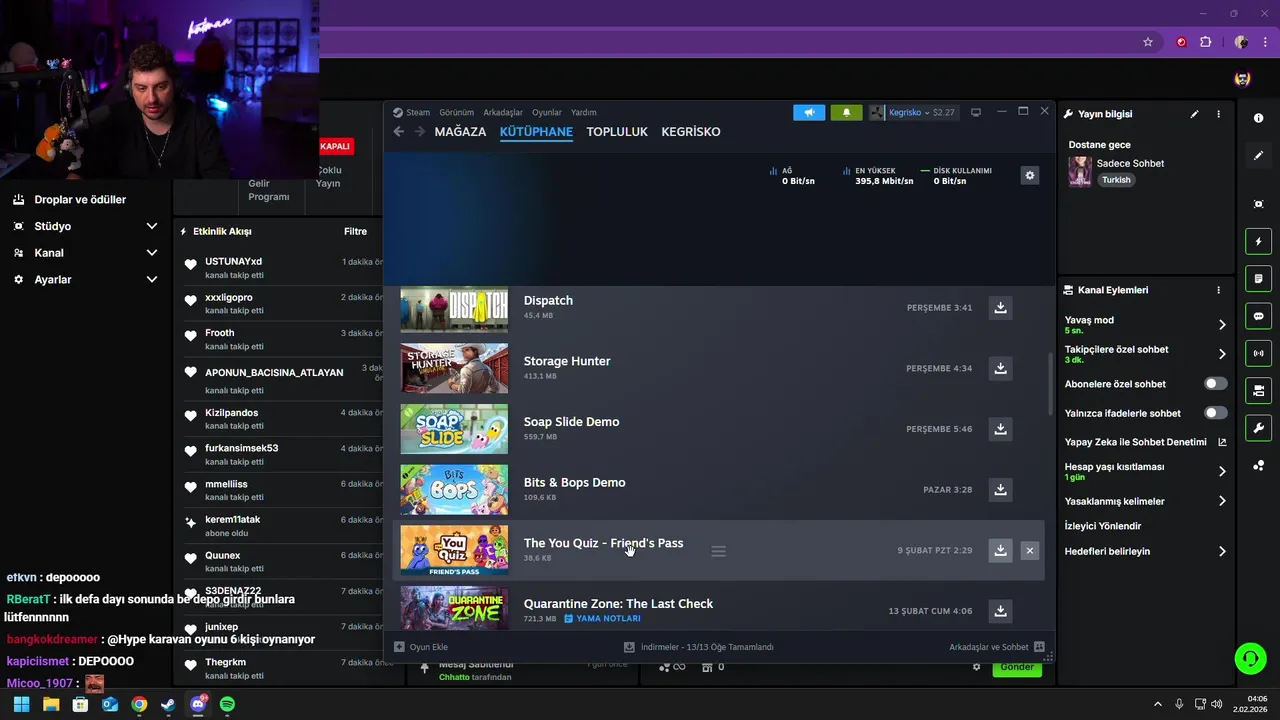Remove The You Quiz from download list

pos(1029,550)
